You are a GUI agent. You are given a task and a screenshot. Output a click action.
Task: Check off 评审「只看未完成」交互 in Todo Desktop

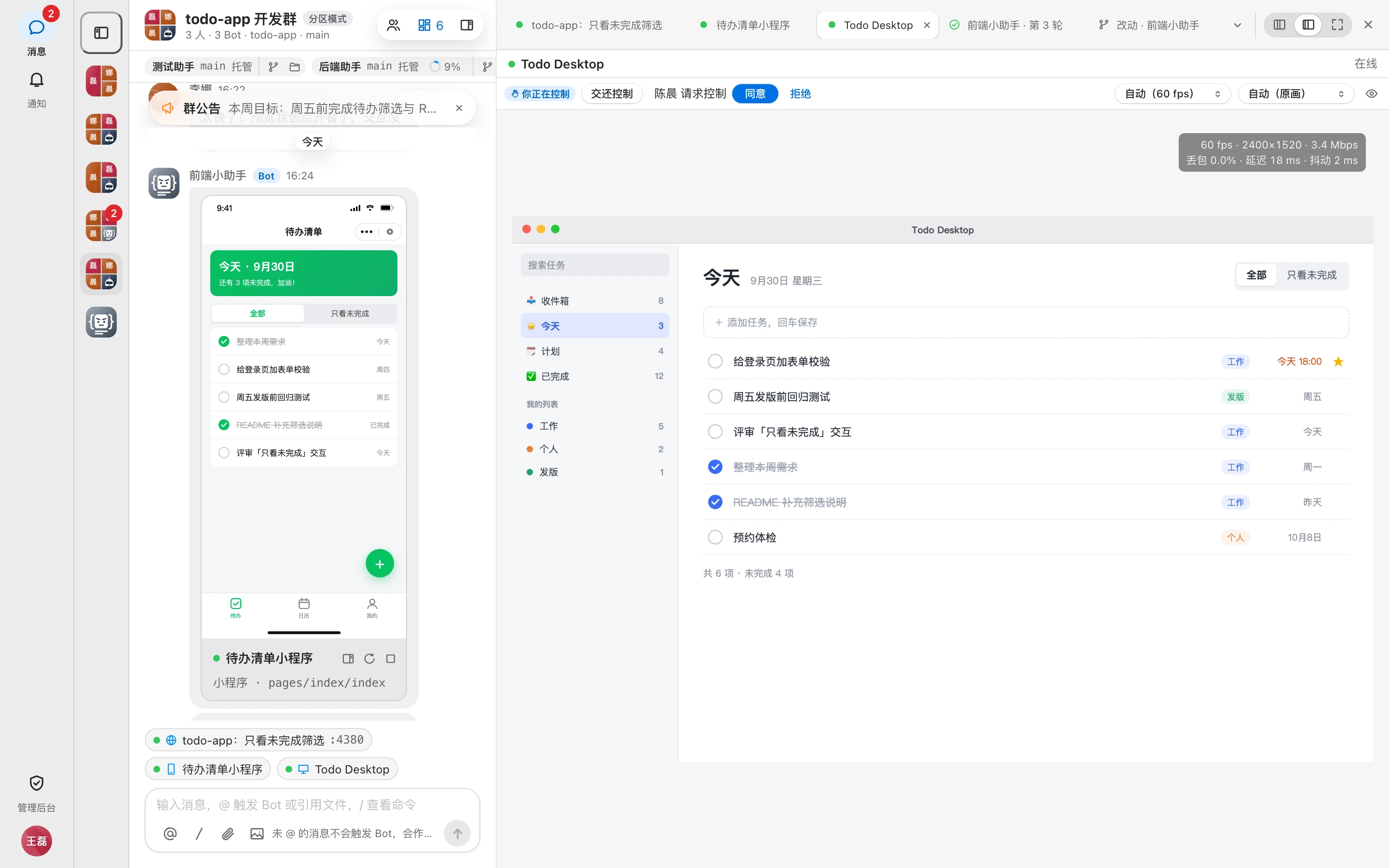(x=715, y=431)
